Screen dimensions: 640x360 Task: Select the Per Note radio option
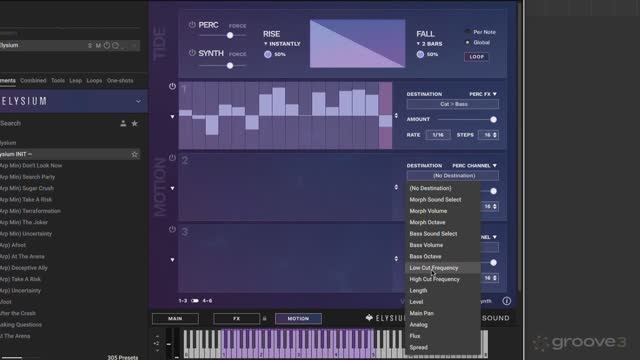(x=467, y=32)
